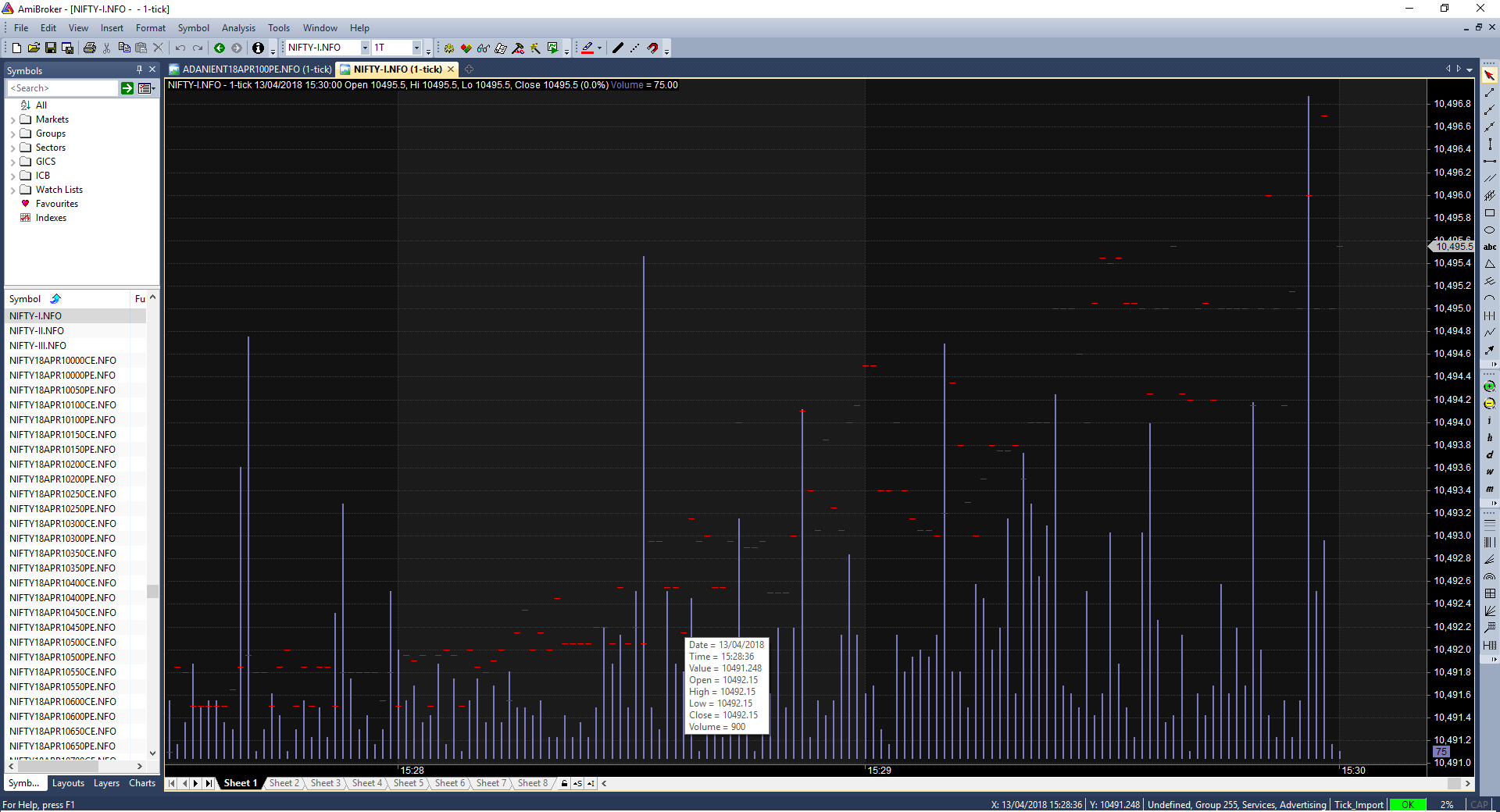Image resolution: width=1500 pixels, height=812 pixels.
Task: Click the Cut scissors icon
Action: (x=107, y=48)
